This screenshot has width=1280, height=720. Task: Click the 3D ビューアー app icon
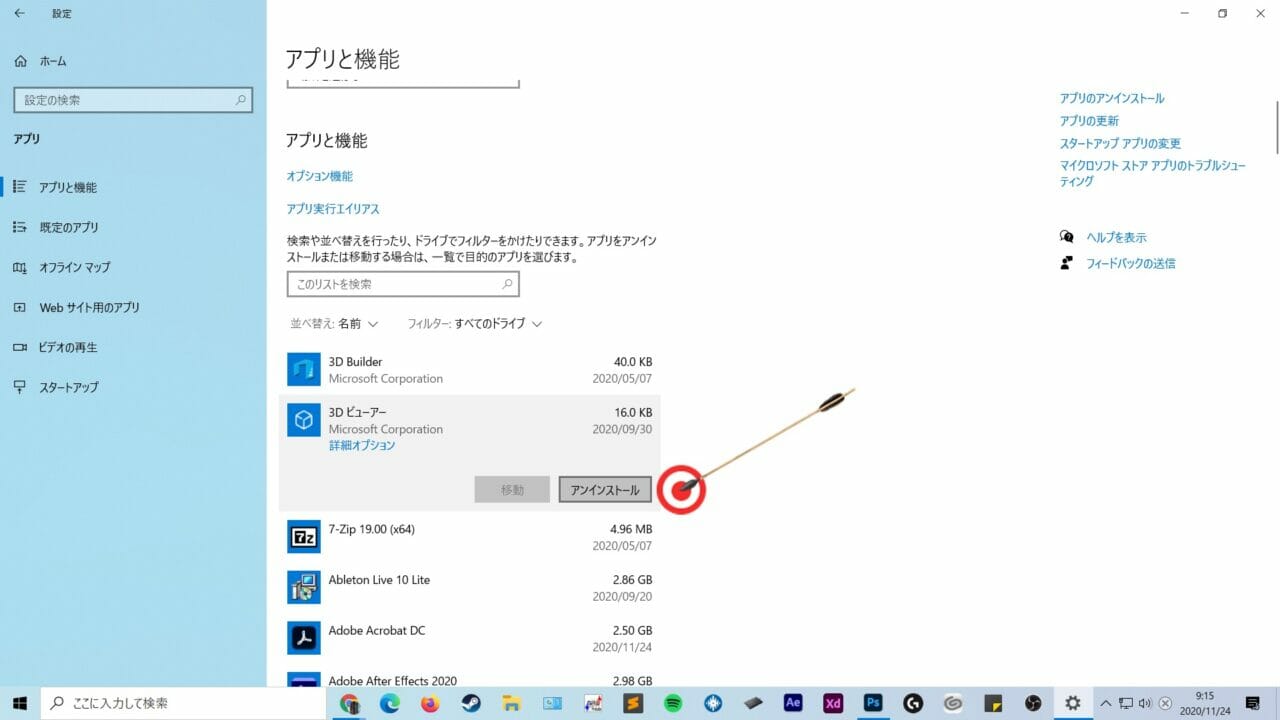304,420
